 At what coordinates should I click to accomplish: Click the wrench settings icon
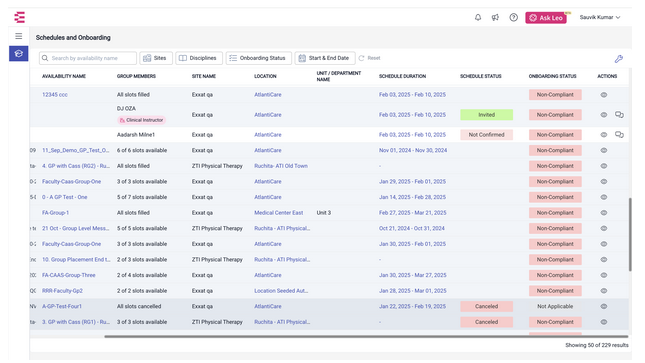[x=619, y=59]
